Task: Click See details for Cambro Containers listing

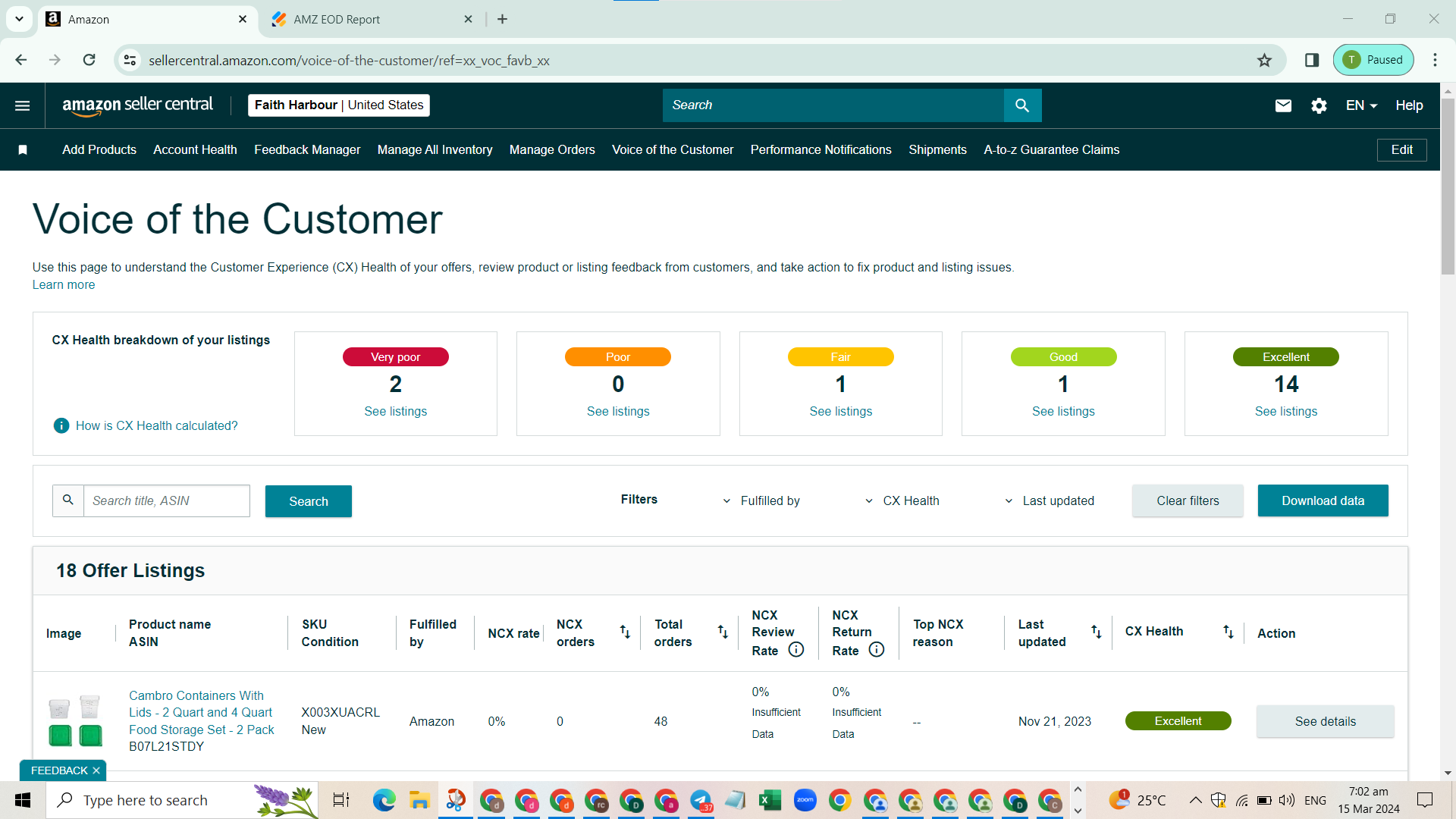Action: pyautogui.click(x=1326, y=721)
